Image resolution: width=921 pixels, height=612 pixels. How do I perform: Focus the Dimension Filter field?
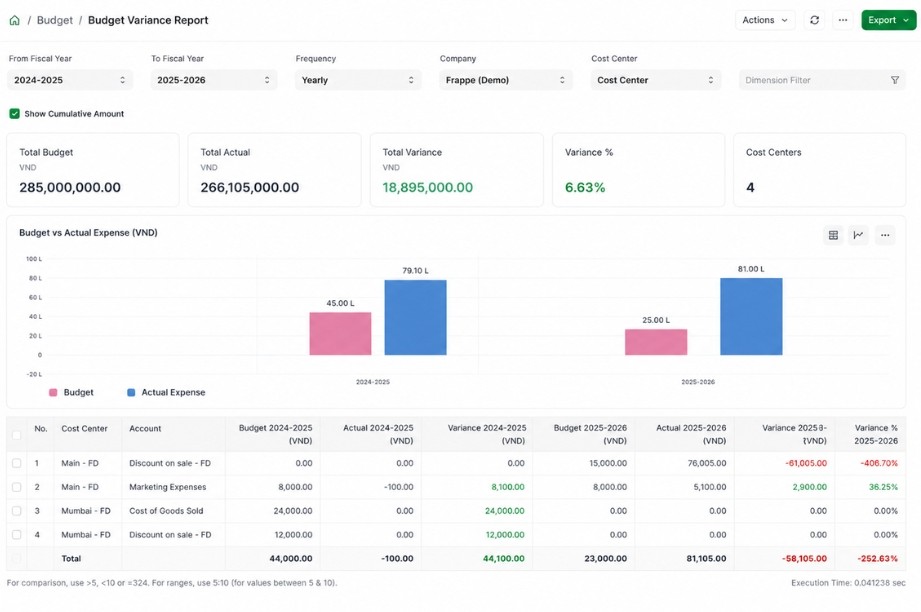[822, 80]
